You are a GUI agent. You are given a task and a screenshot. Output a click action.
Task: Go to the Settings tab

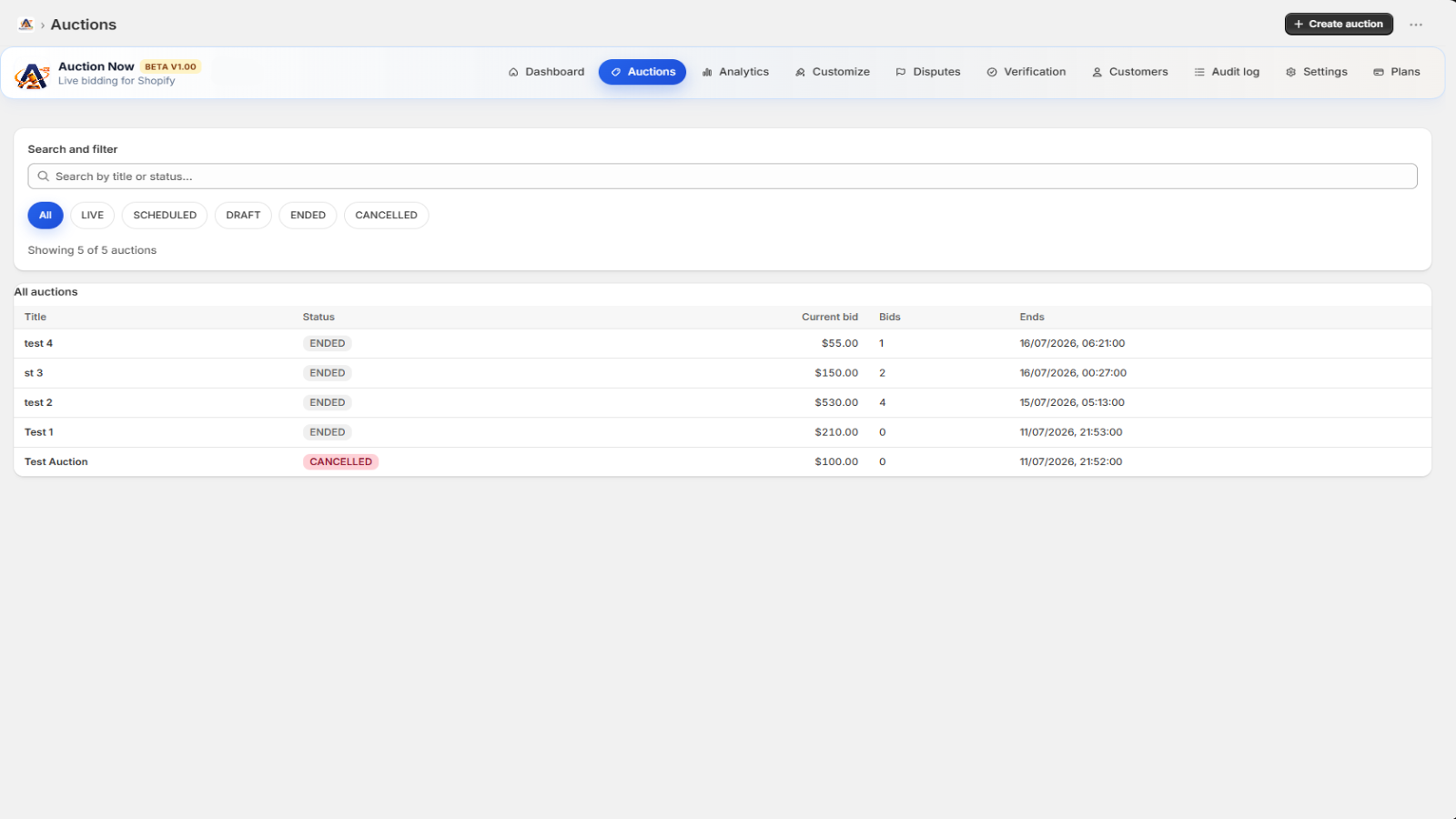tap(1316, 72)
